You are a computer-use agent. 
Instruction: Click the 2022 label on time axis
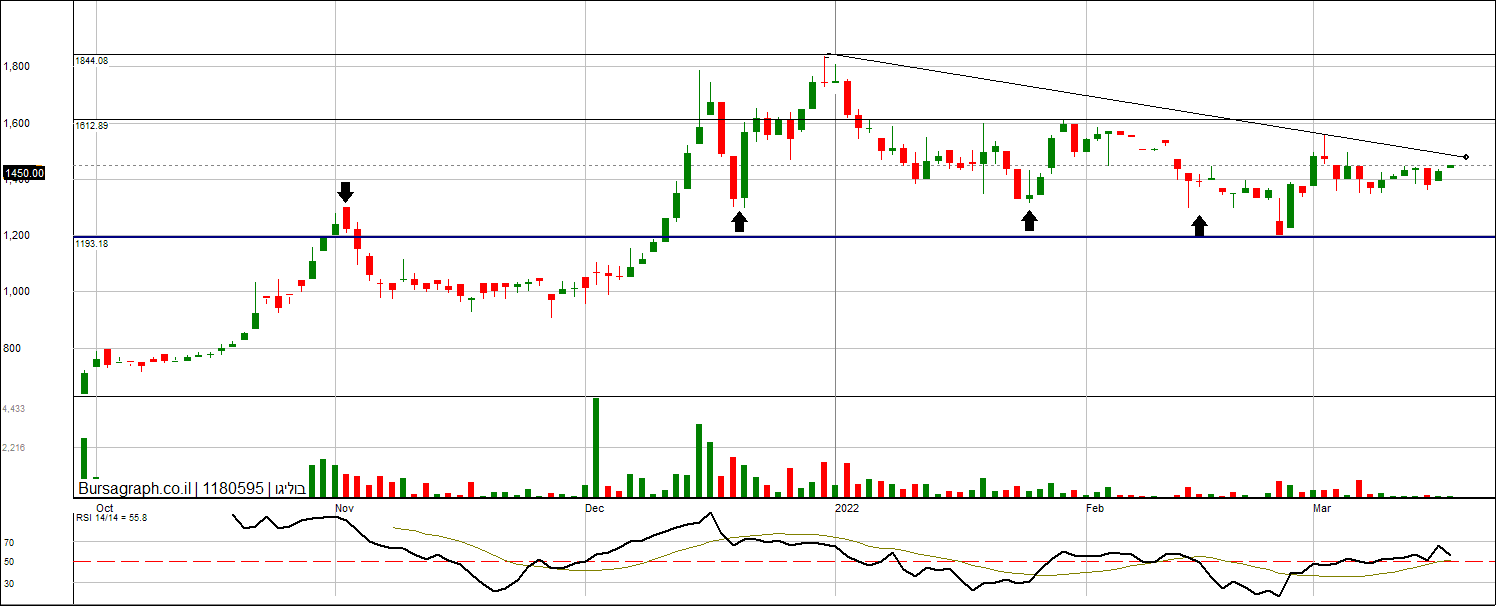(847, 508)
